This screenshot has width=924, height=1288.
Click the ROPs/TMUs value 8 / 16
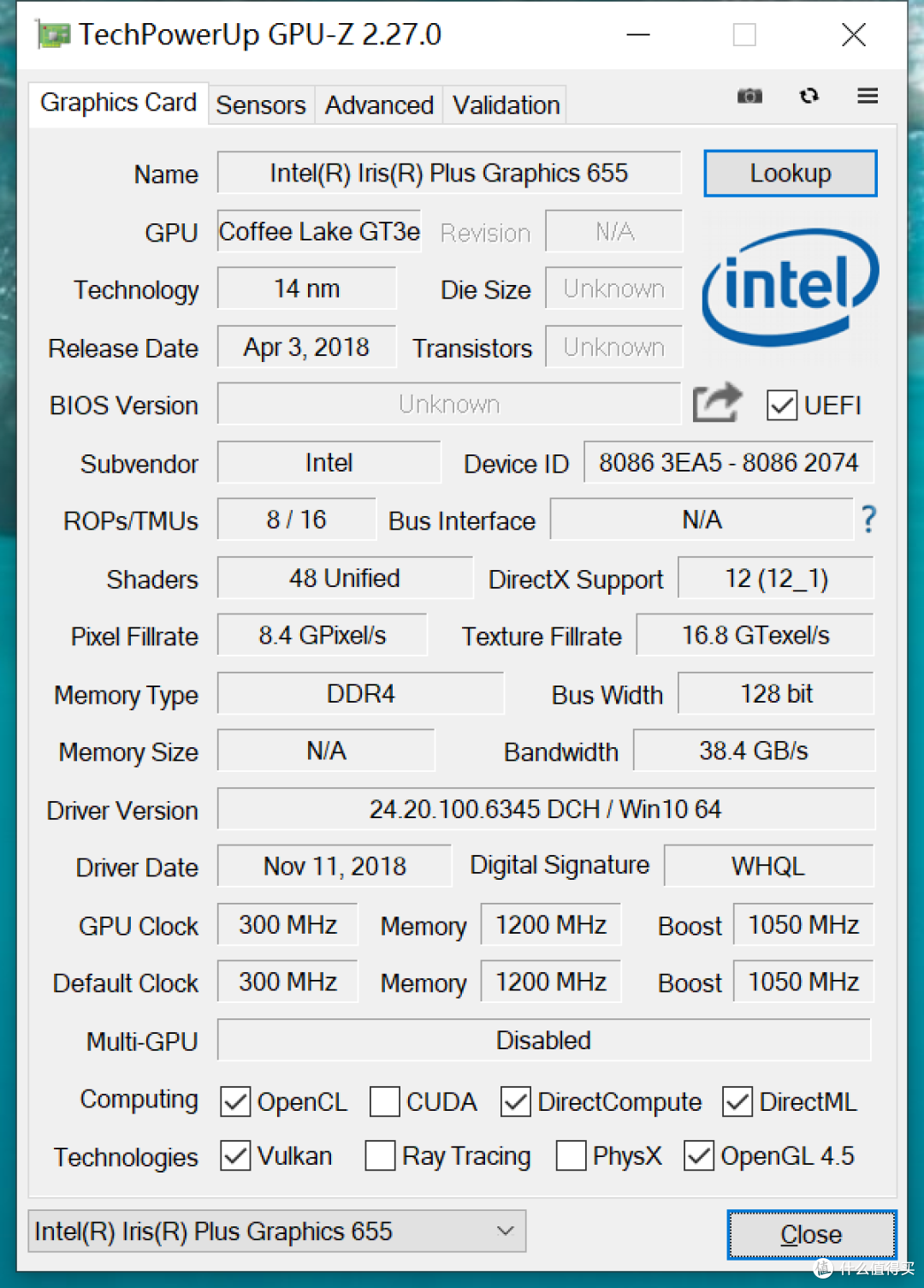(297, 519)
